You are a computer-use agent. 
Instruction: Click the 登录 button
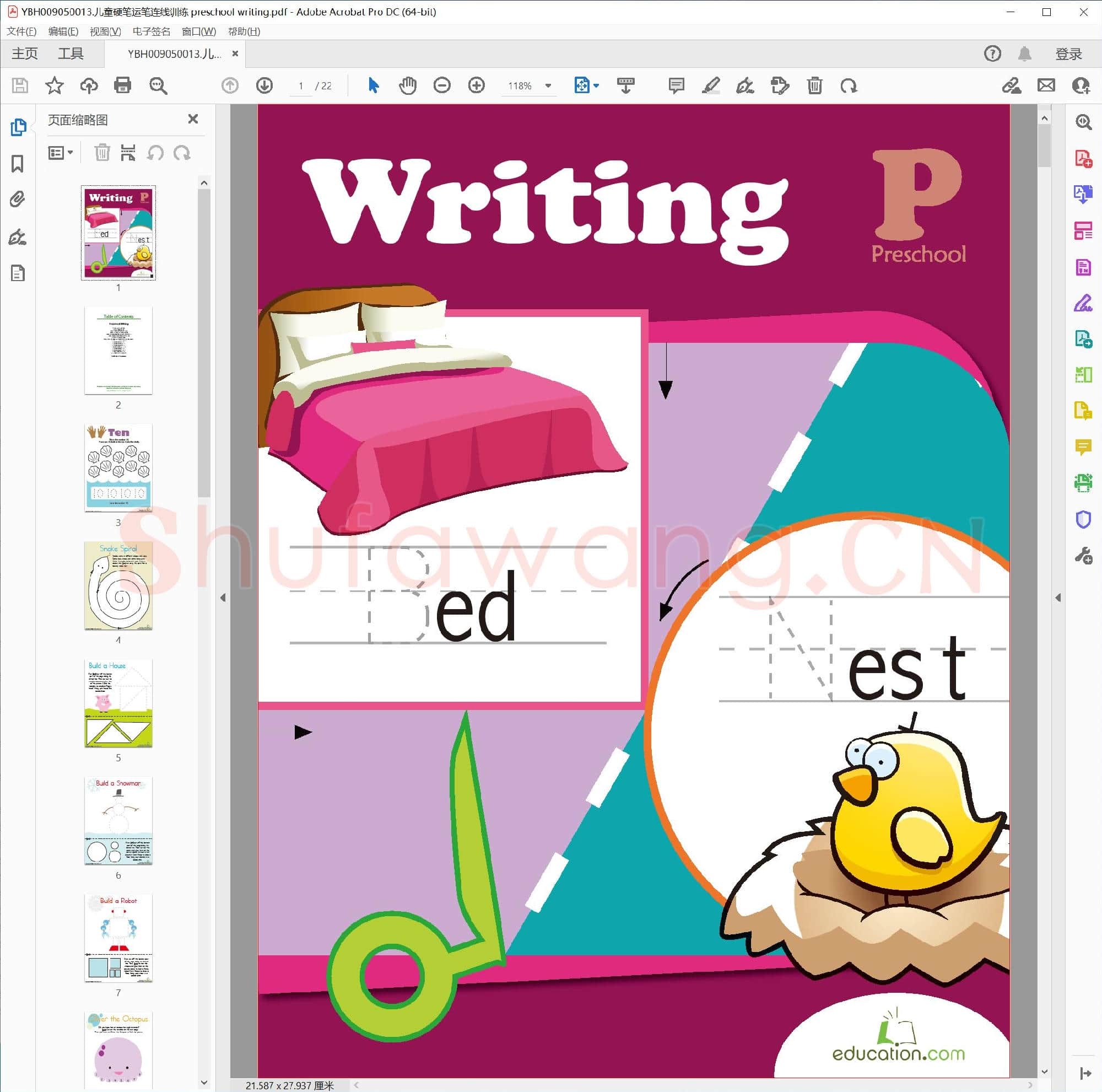(x=1069, y=53)
